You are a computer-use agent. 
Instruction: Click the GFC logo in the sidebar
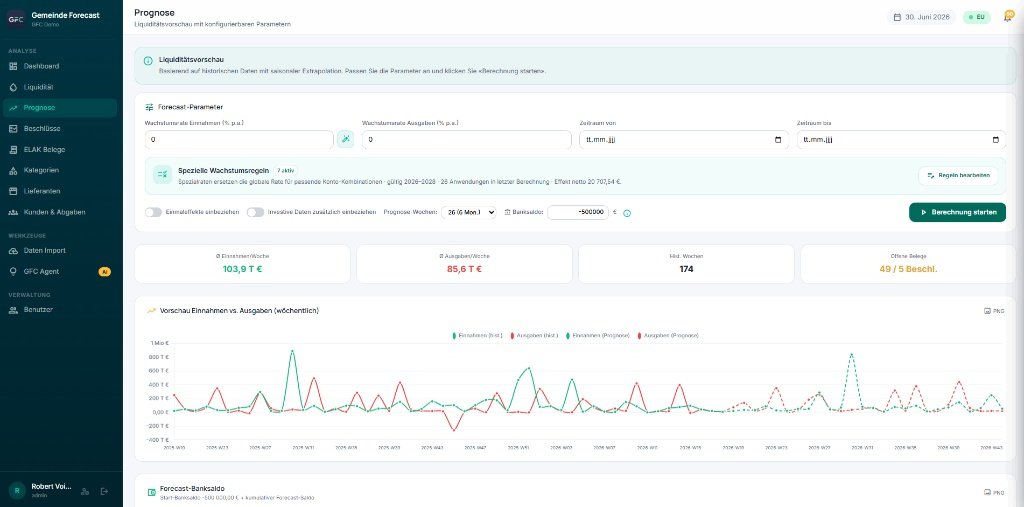(16, 19)
